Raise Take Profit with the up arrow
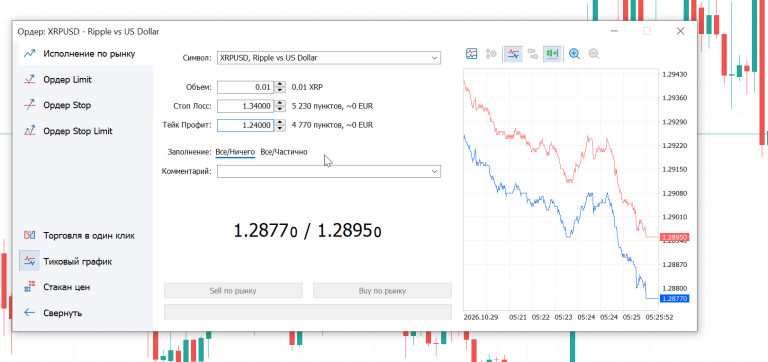Image resolution: width=768 pixels, height=362 pixels. [280, 122]
